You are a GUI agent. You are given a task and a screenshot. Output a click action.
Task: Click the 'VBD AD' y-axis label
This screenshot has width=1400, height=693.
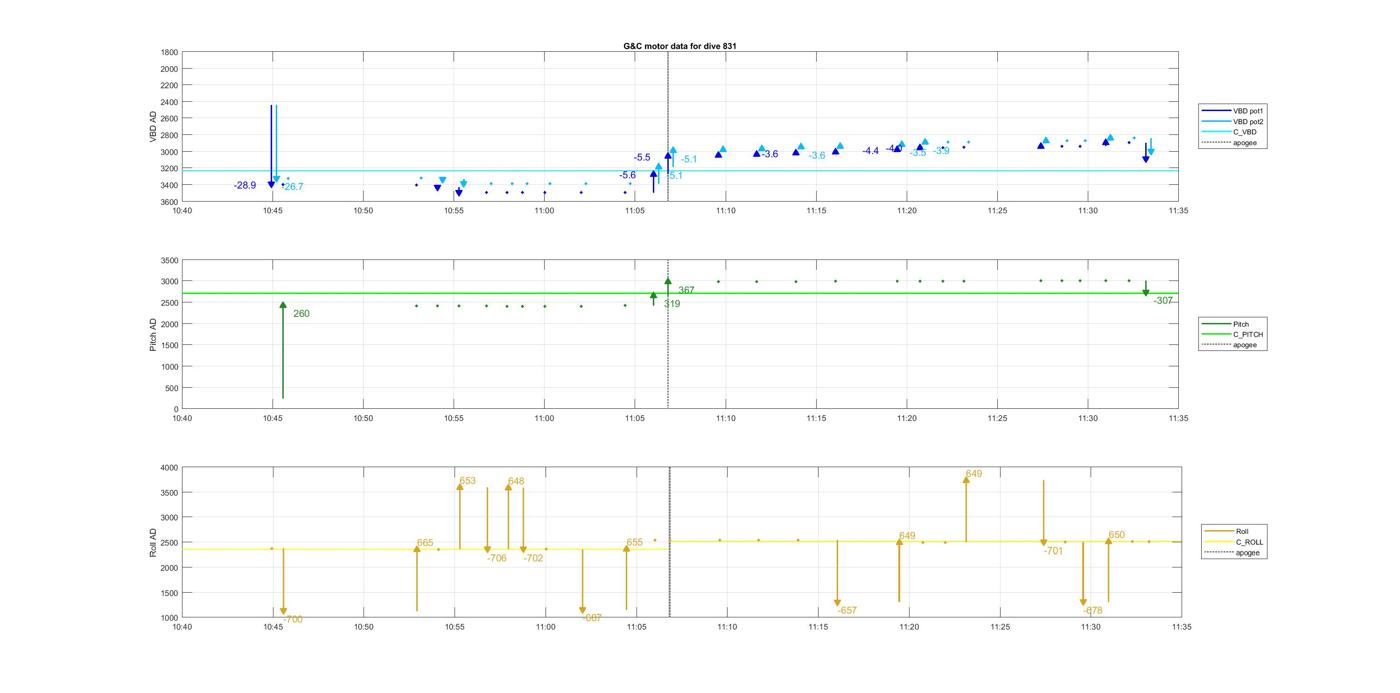coord(154,126)
